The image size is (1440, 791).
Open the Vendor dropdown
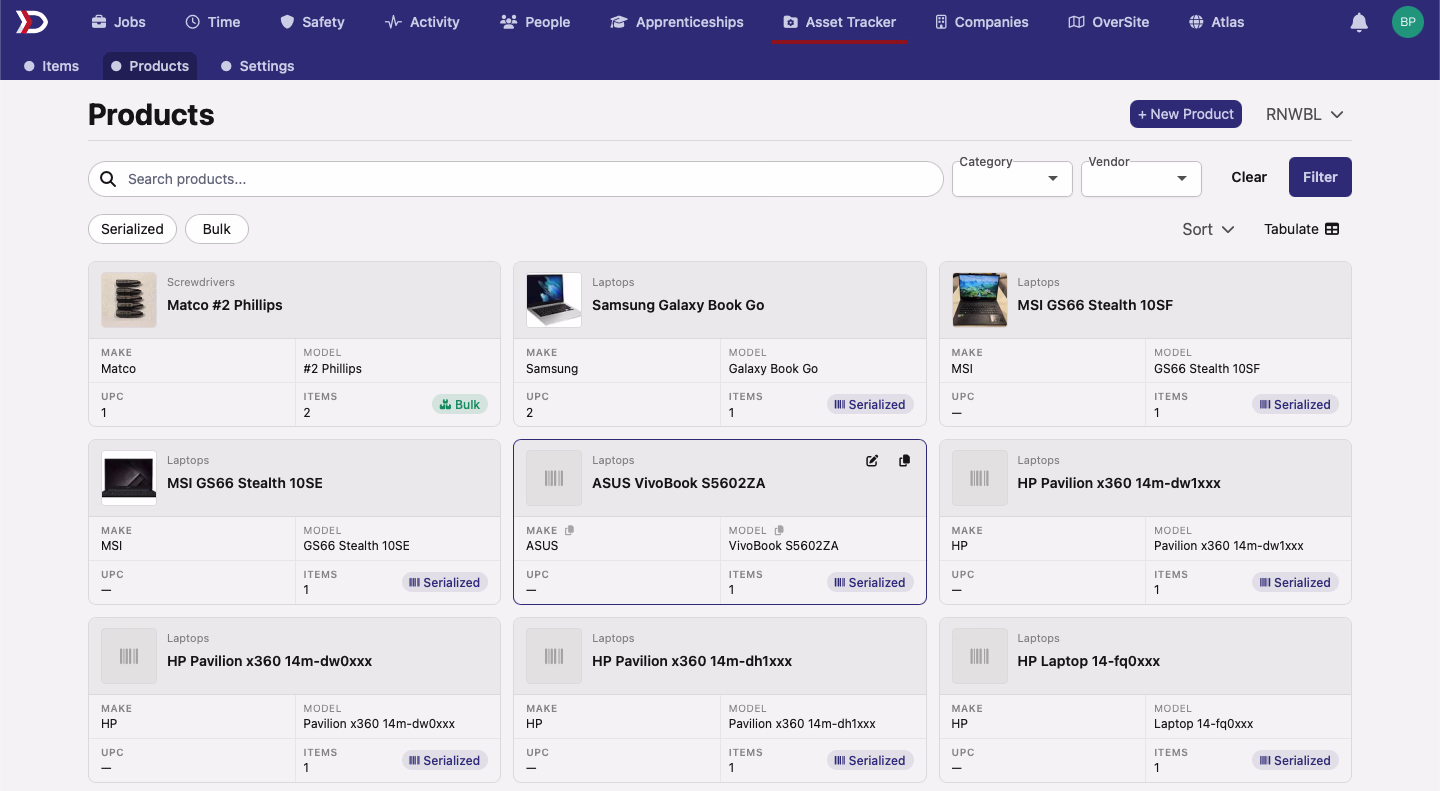1141,178
